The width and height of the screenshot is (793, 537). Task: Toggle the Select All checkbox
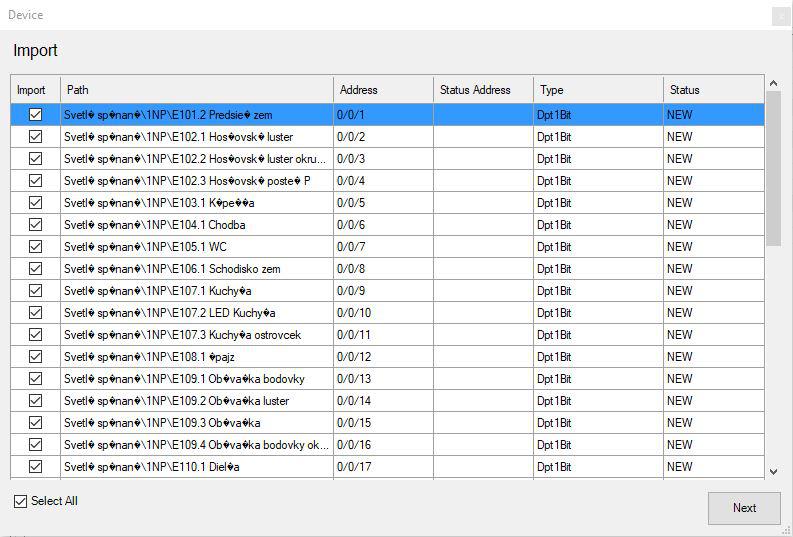click(21, 501)
